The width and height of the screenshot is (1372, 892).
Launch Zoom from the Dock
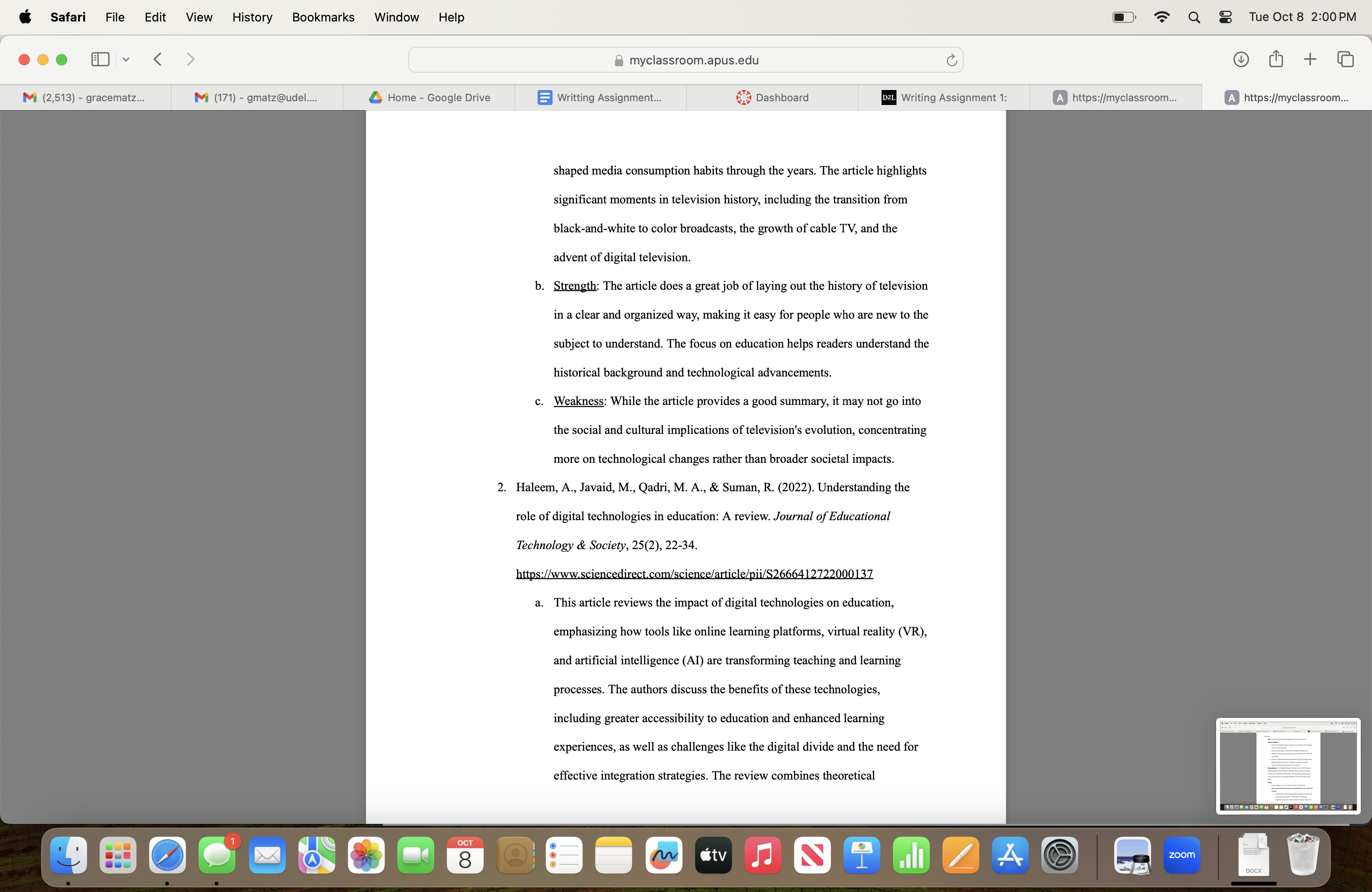tap(1183, 856)
